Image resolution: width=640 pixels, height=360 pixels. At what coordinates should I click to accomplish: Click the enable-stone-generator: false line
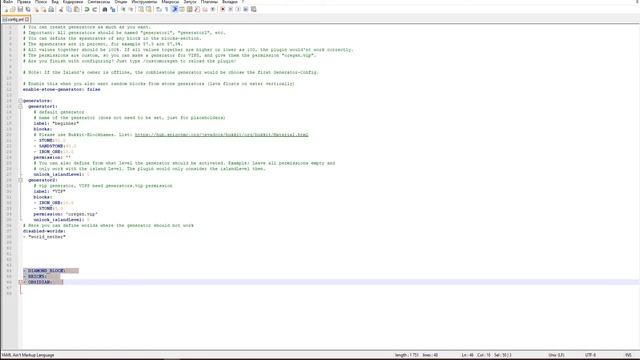pos(61,89)
